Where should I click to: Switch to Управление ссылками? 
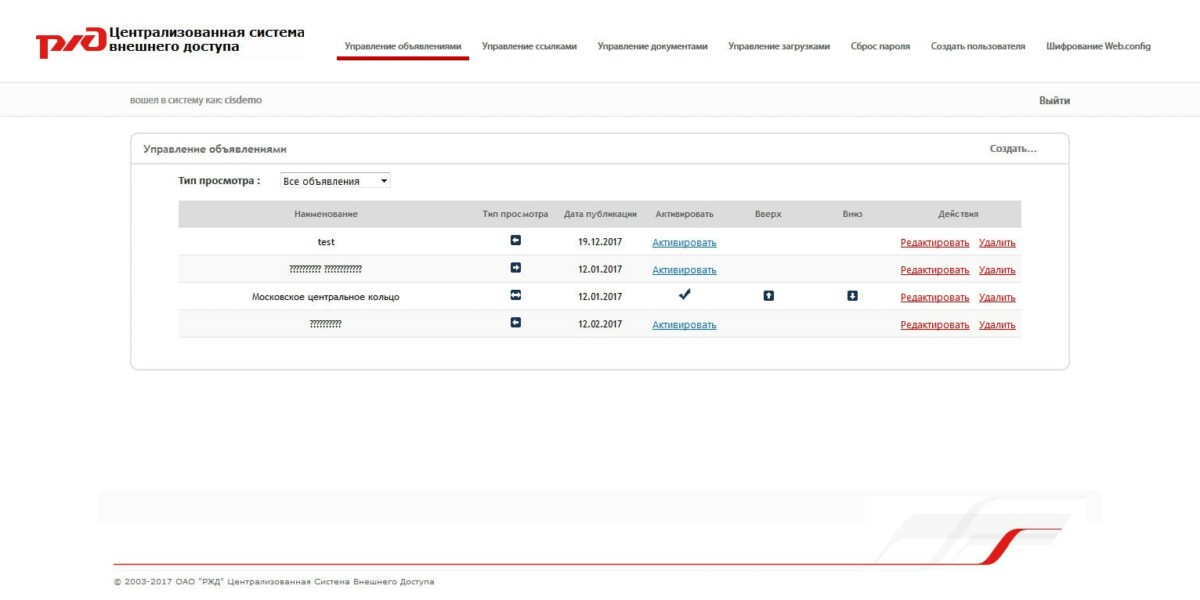click(x=529, y=45)
